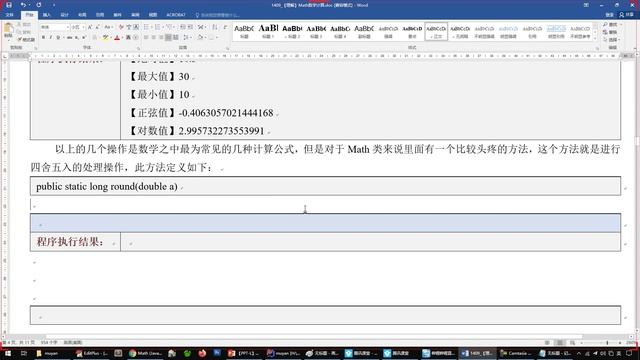The height and width of the screenshot is (360, 640).
Task: Switch to the Design ribbon tab
Action: click(x=64, y=15)
